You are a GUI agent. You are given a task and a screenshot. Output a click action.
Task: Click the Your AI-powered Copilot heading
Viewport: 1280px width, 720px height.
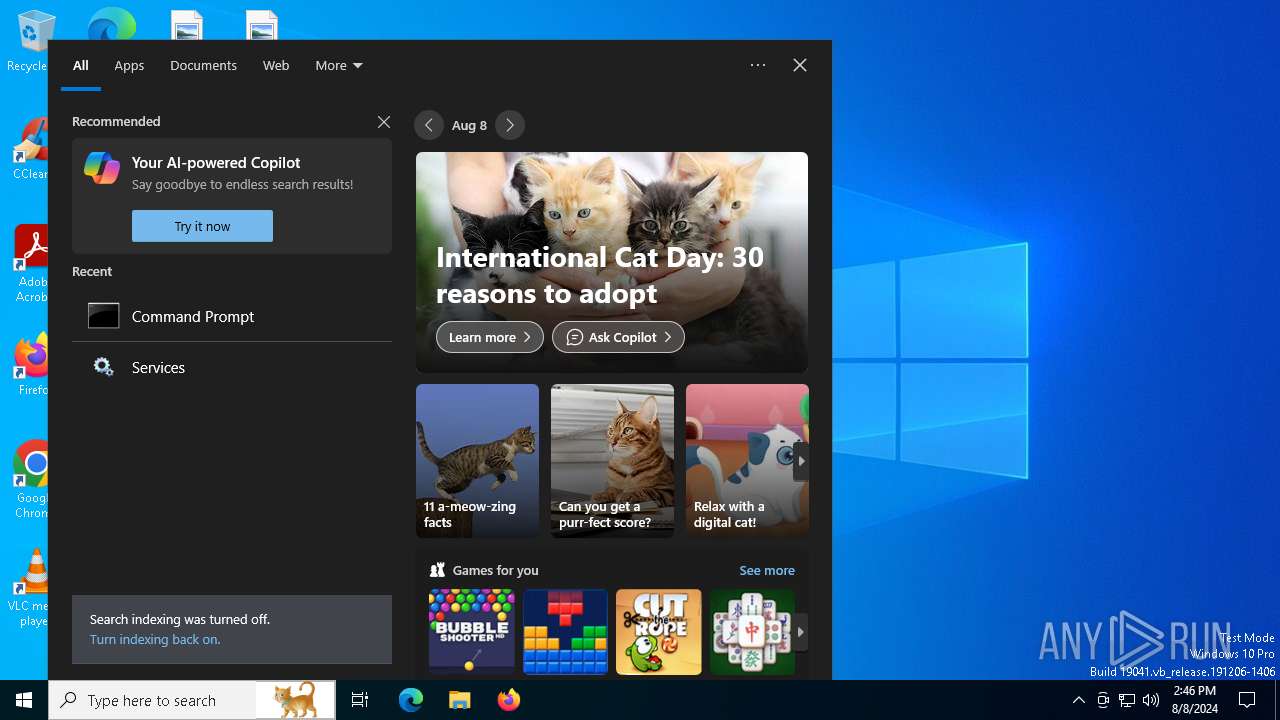216,162
